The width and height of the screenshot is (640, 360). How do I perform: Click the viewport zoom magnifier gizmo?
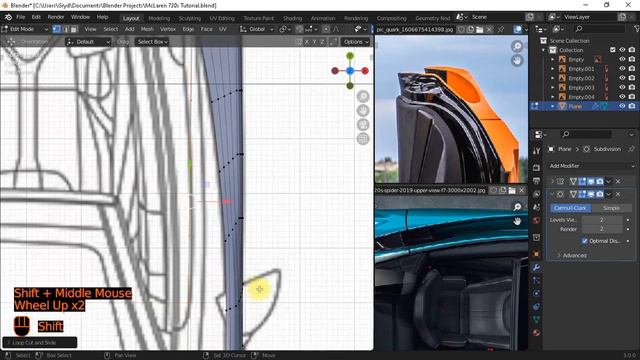point(363,96)
